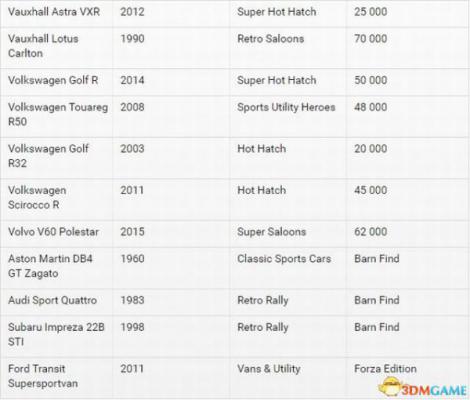Select Volvo V60 Polestar entry
Screen dimensions: 470x400
pyautogui.click(x=53, y=232)
